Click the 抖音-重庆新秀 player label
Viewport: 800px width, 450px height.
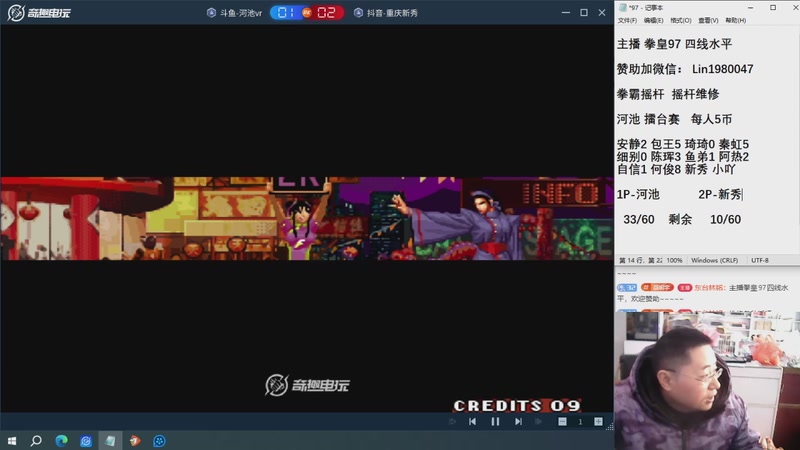(392, 13)
